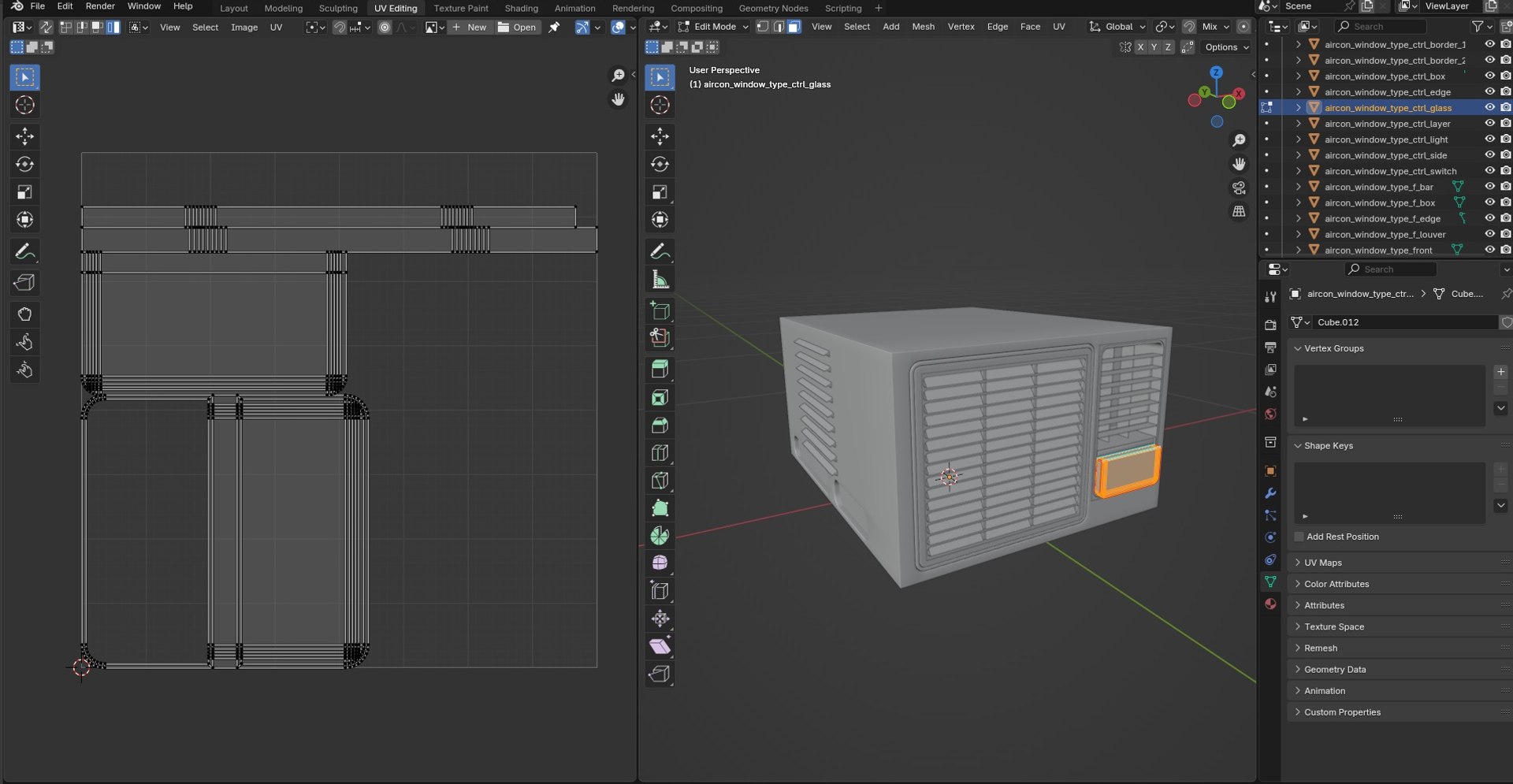Open Render properties tab icon

click(x=1270, y=325)
